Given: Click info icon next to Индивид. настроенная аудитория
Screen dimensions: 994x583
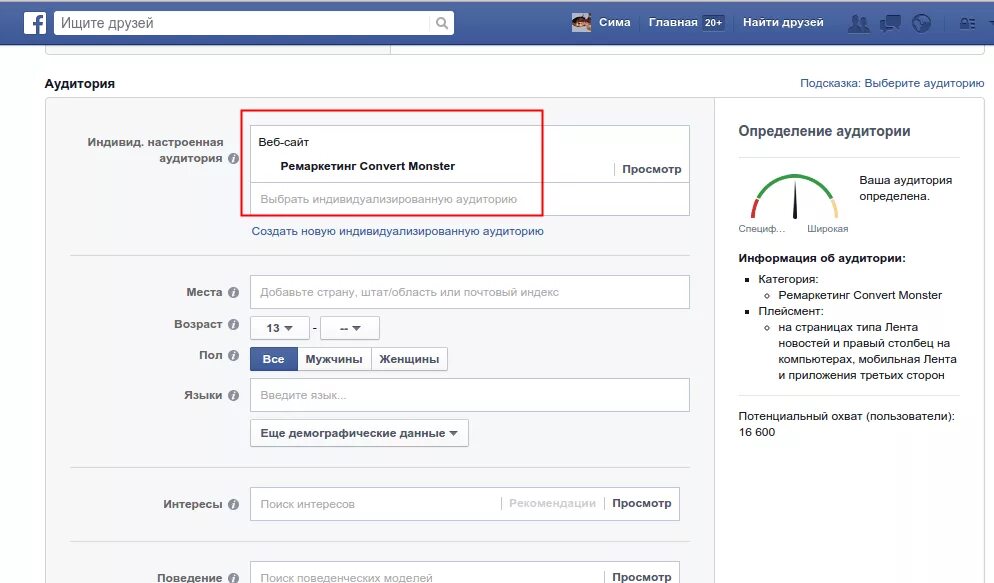Looking at the screenshot, I should [x=233, y=158].
